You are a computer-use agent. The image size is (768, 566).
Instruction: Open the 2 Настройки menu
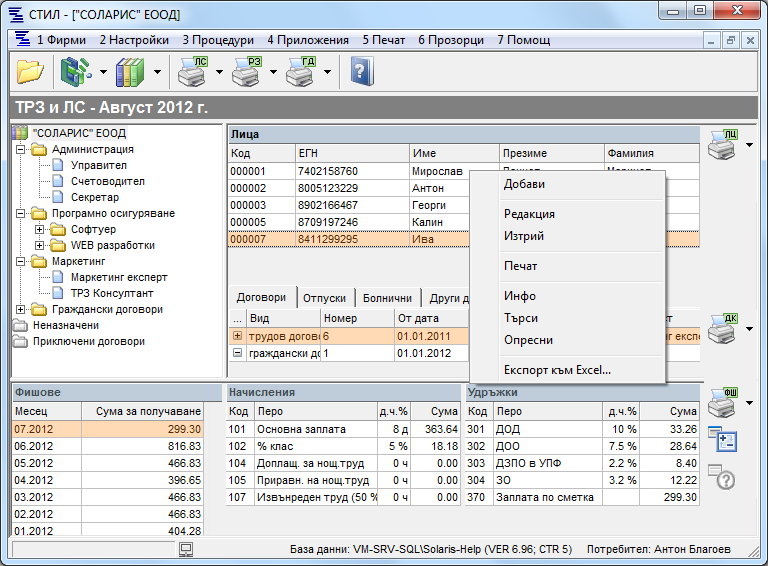134,40
